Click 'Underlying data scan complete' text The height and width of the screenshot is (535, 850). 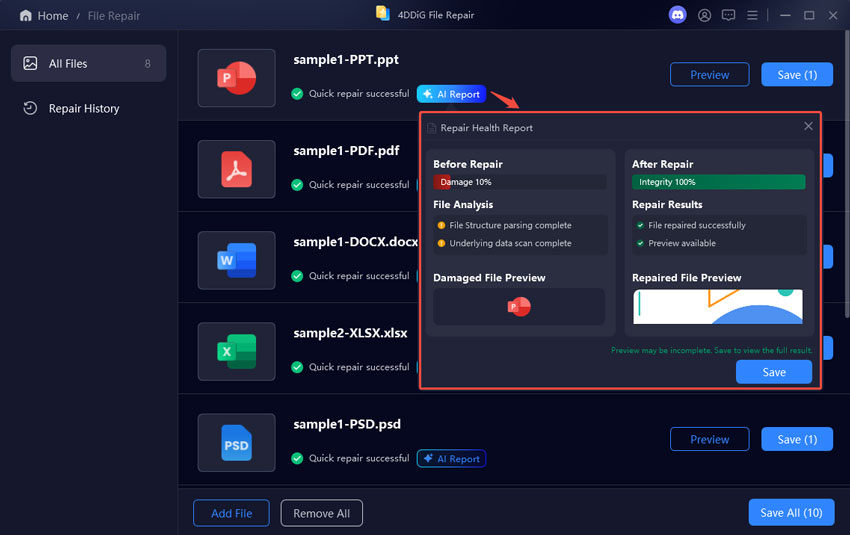[510, 243]
